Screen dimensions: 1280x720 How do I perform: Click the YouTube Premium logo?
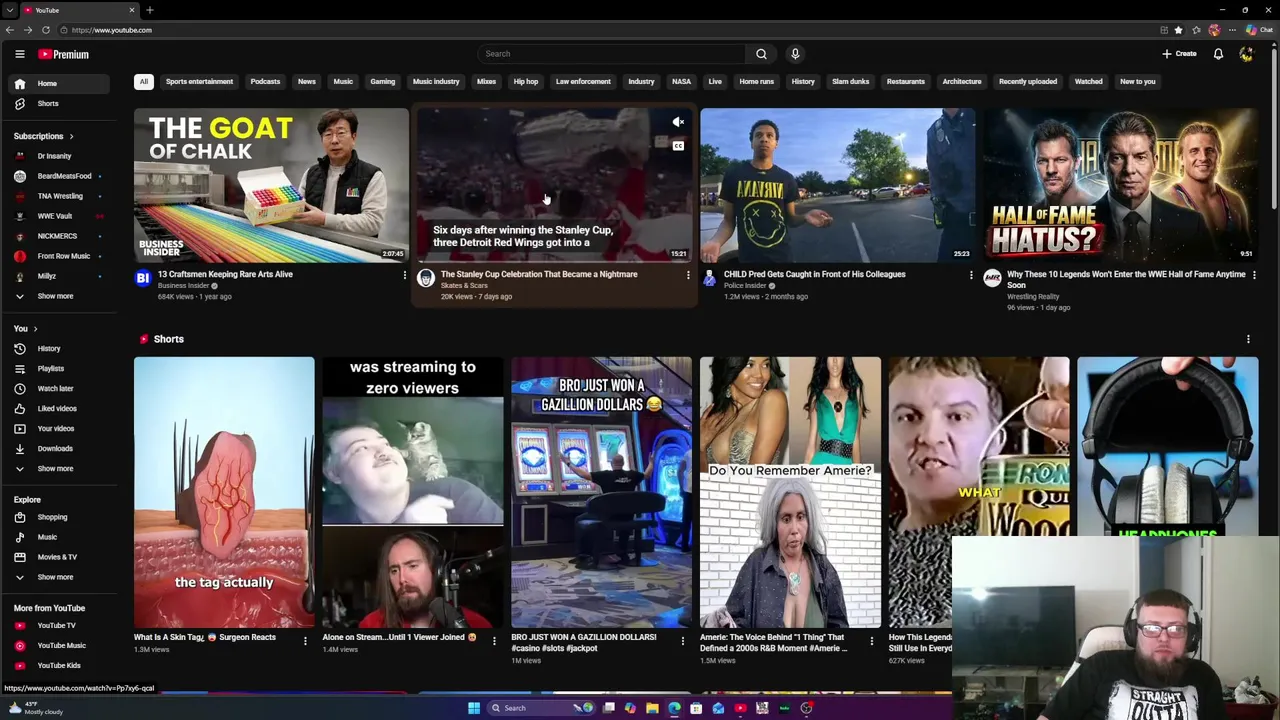tap(64, 54)
